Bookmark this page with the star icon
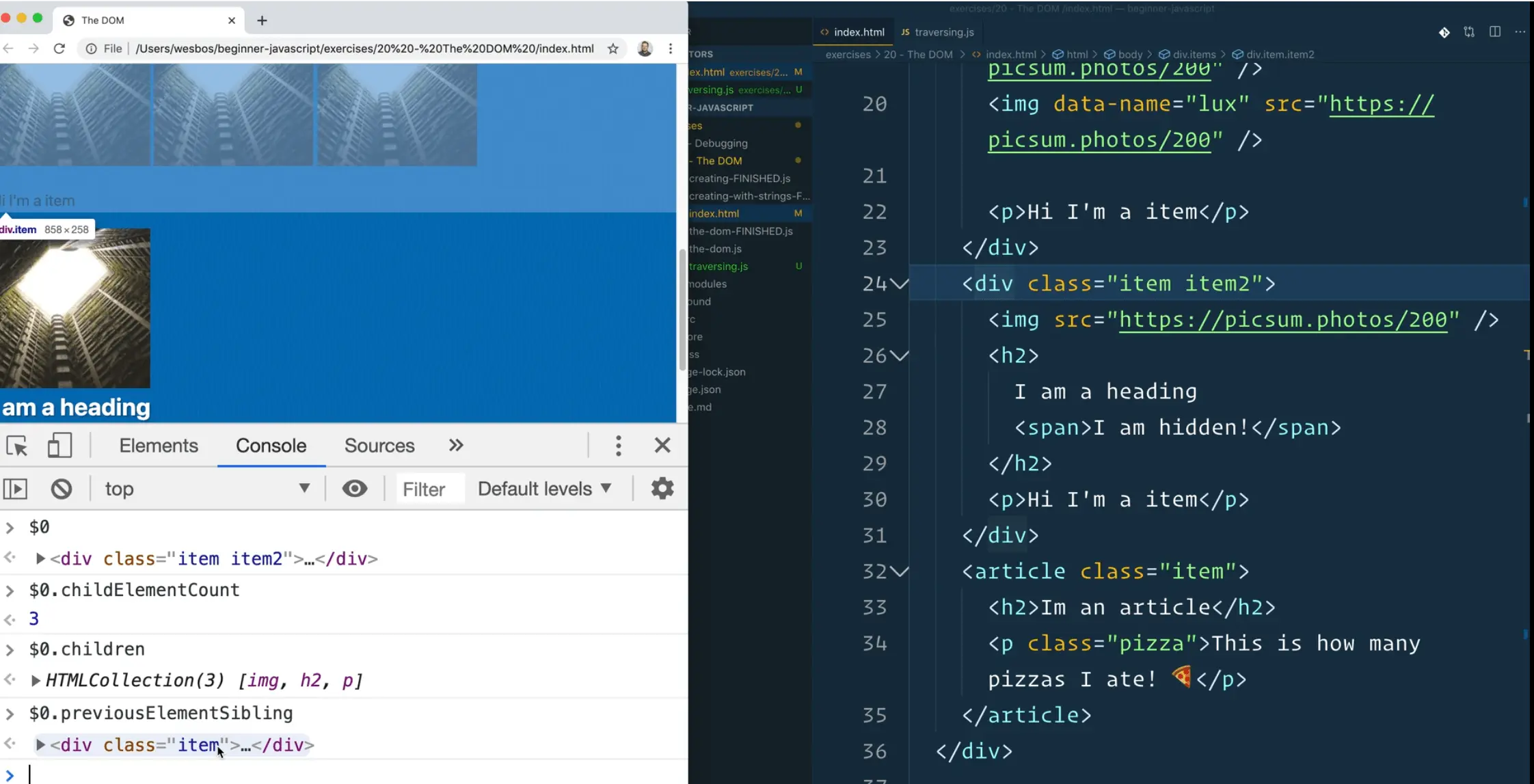Image resolution: width=1534 pixels, height=784 pixels. coord(613,49)
